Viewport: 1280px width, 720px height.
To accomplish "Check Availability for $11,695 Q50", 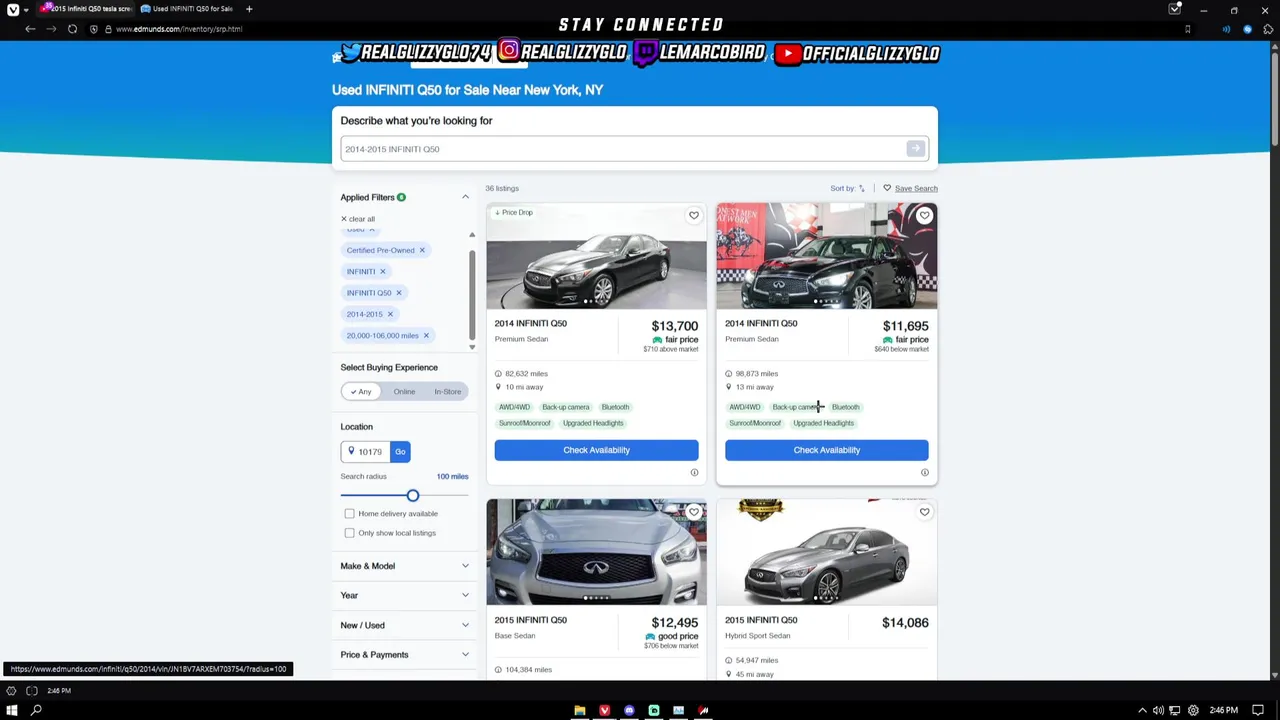I will 826,450.
